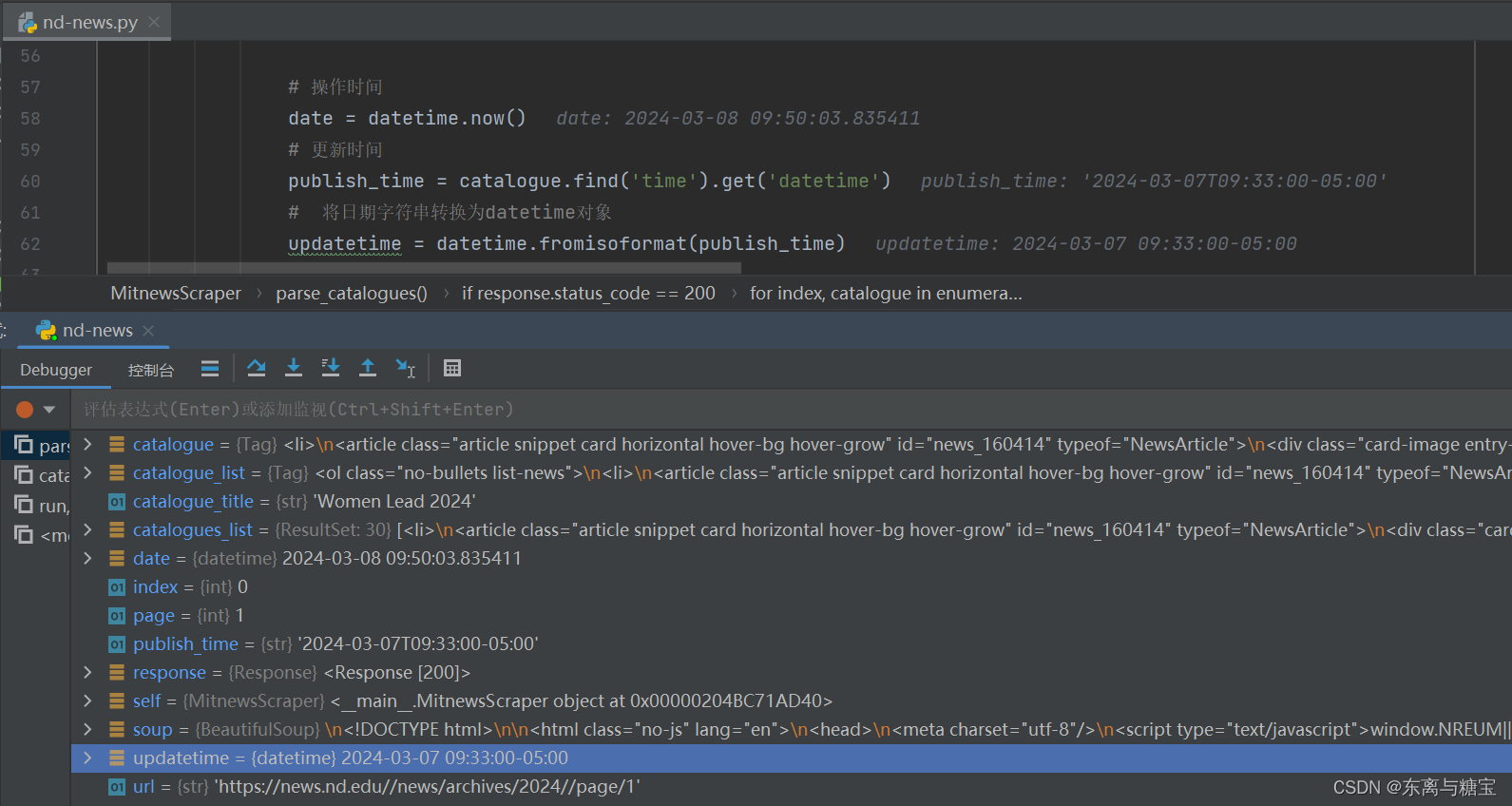Expand the catalogues_list ResultSet node
The width and height of the screenshot is (1512, 806).
(87, 529)
